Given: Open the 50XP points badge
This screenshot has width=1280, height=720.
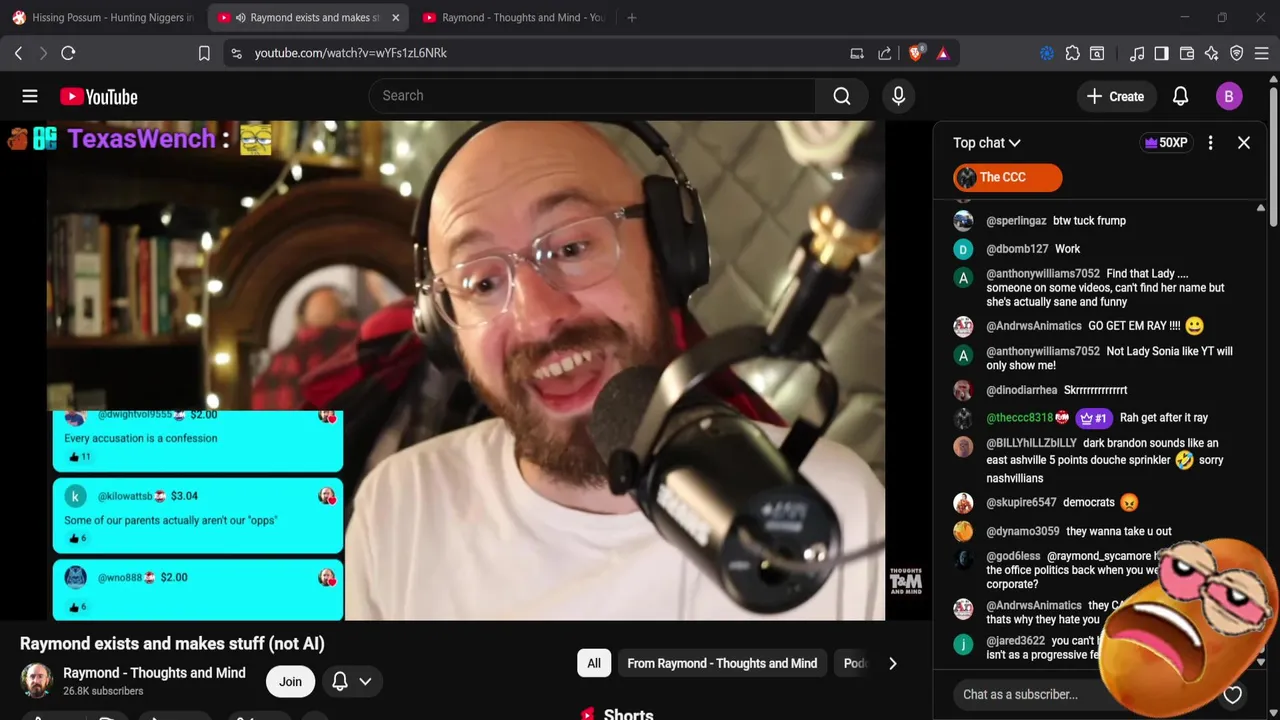Looking at the screenshot, I should pyautogui.click(x=1165, y=143).
